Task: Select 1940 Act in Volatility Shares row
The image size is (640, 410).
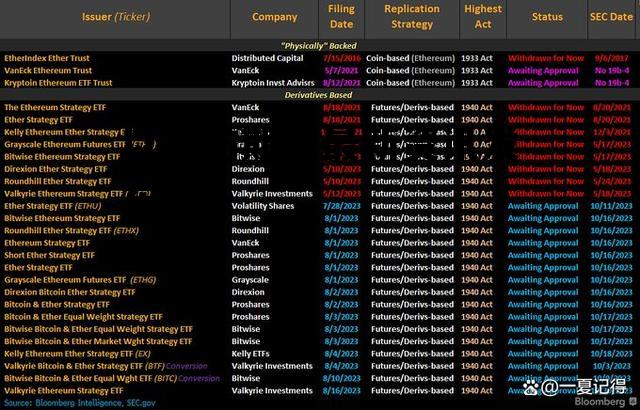Action: pyautogui.click(x=477, y=206)
